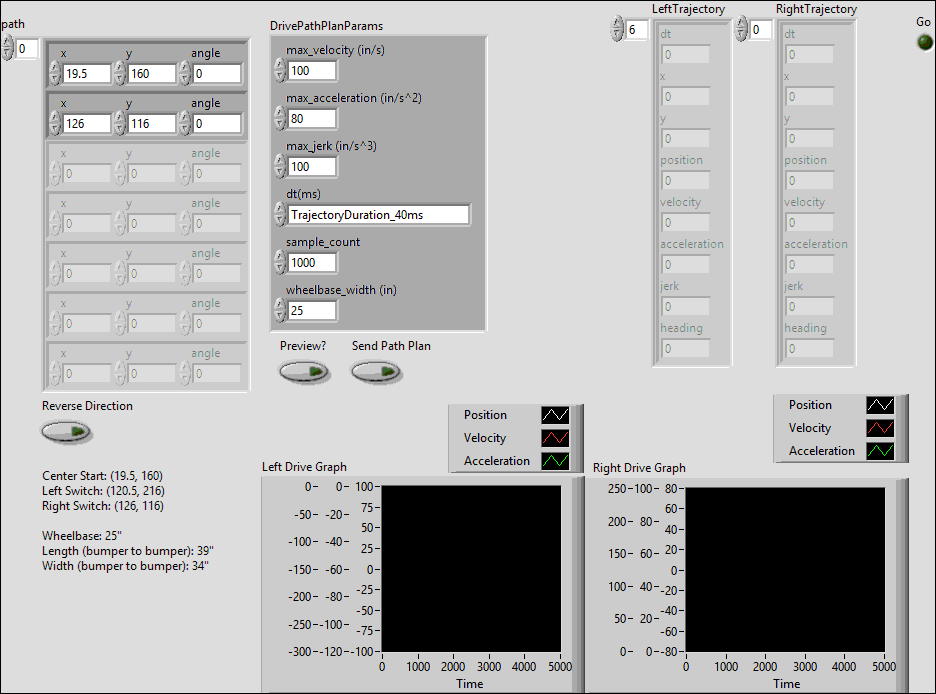Click the path array index stepper
Screen dimensions: 936x694
tap(8, 48)
